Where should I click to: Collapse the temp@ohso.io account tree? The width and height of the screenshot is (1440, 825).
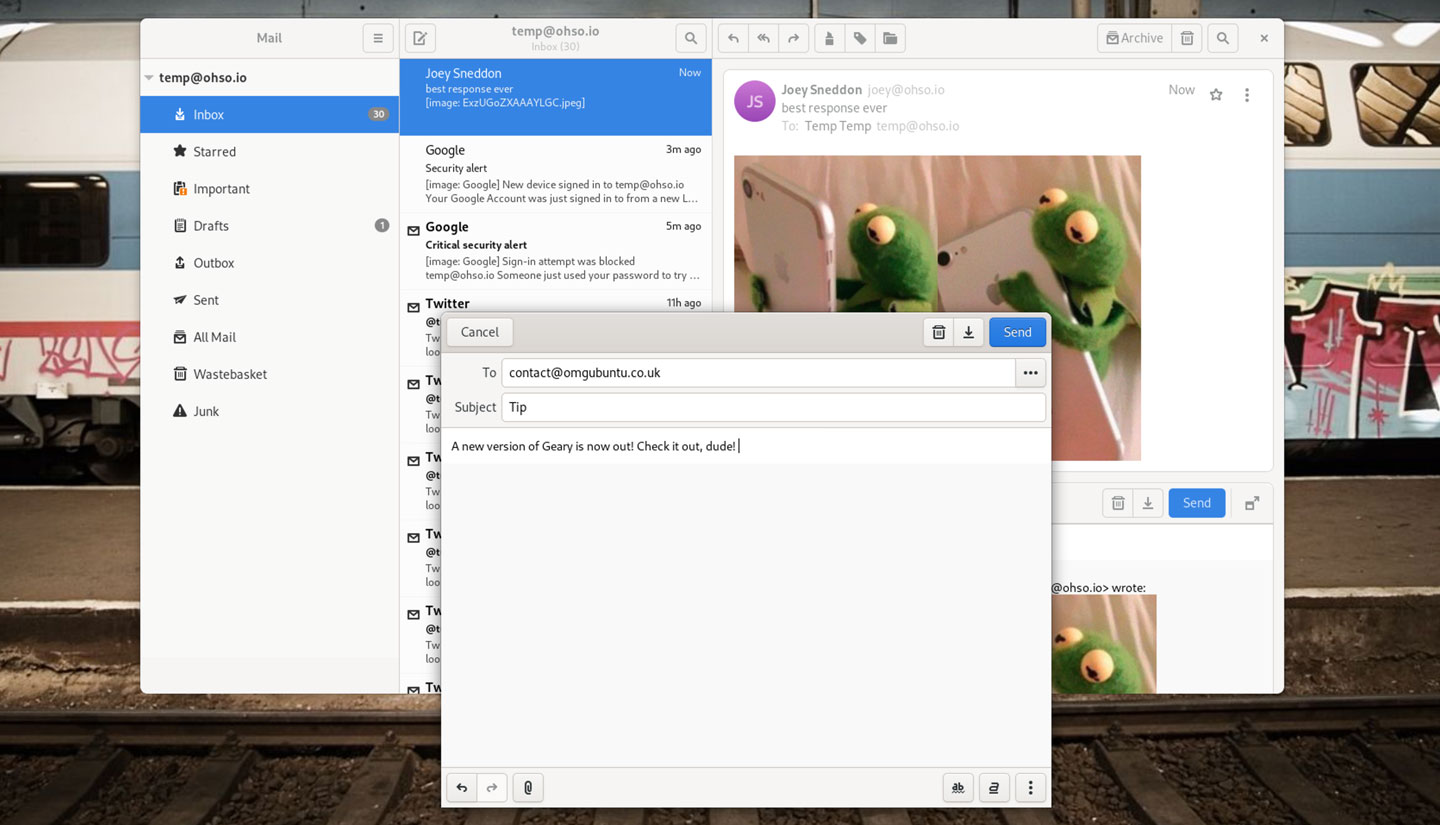(x=149, y=77)
